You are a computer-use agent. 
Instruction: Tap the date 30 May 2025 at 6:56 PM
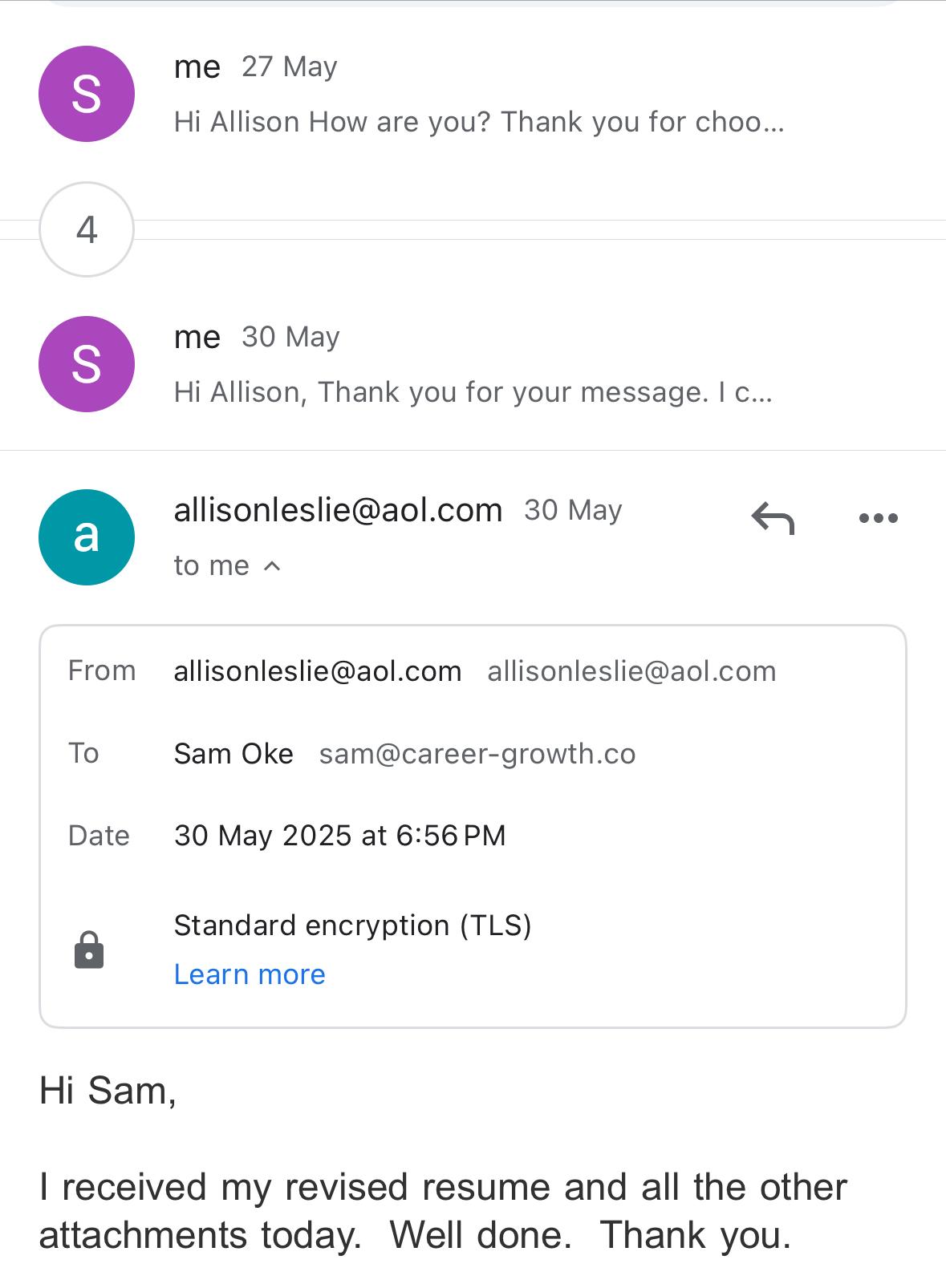pos(339,836)
